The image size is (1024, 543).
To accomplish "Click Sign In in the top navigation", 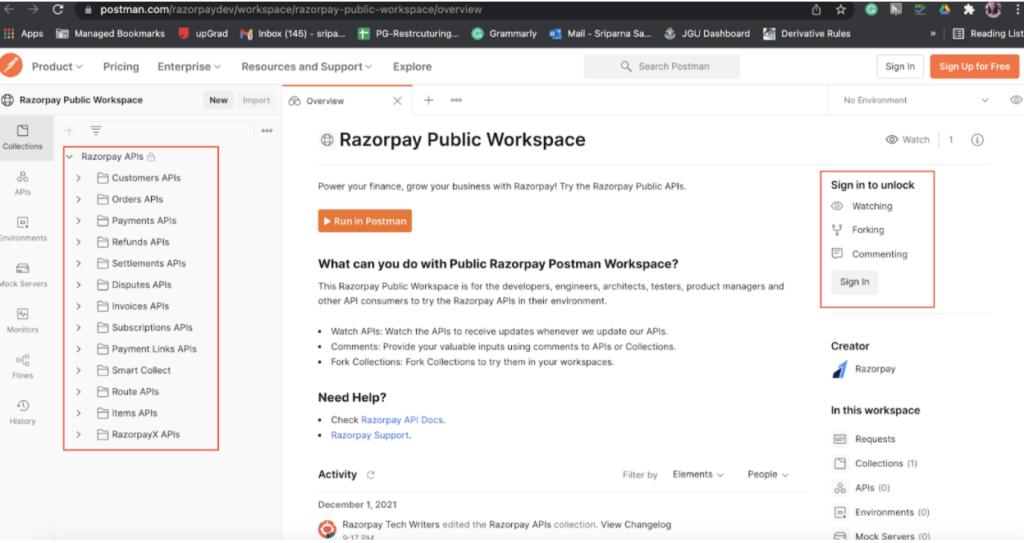I will tap(900, 66).
